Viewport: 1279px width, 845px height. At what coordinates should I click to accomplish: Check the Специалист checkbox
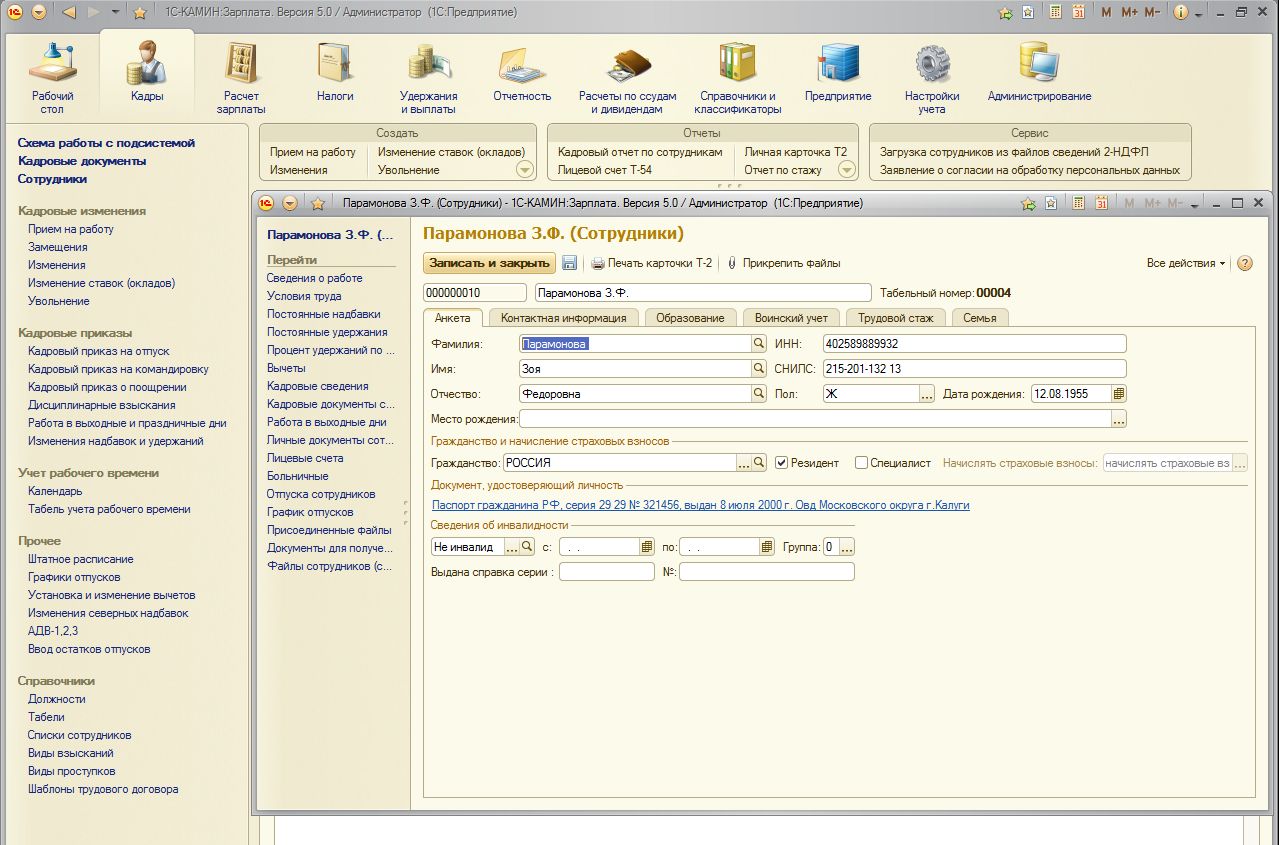pyautogui.click(x=861, y=463)
